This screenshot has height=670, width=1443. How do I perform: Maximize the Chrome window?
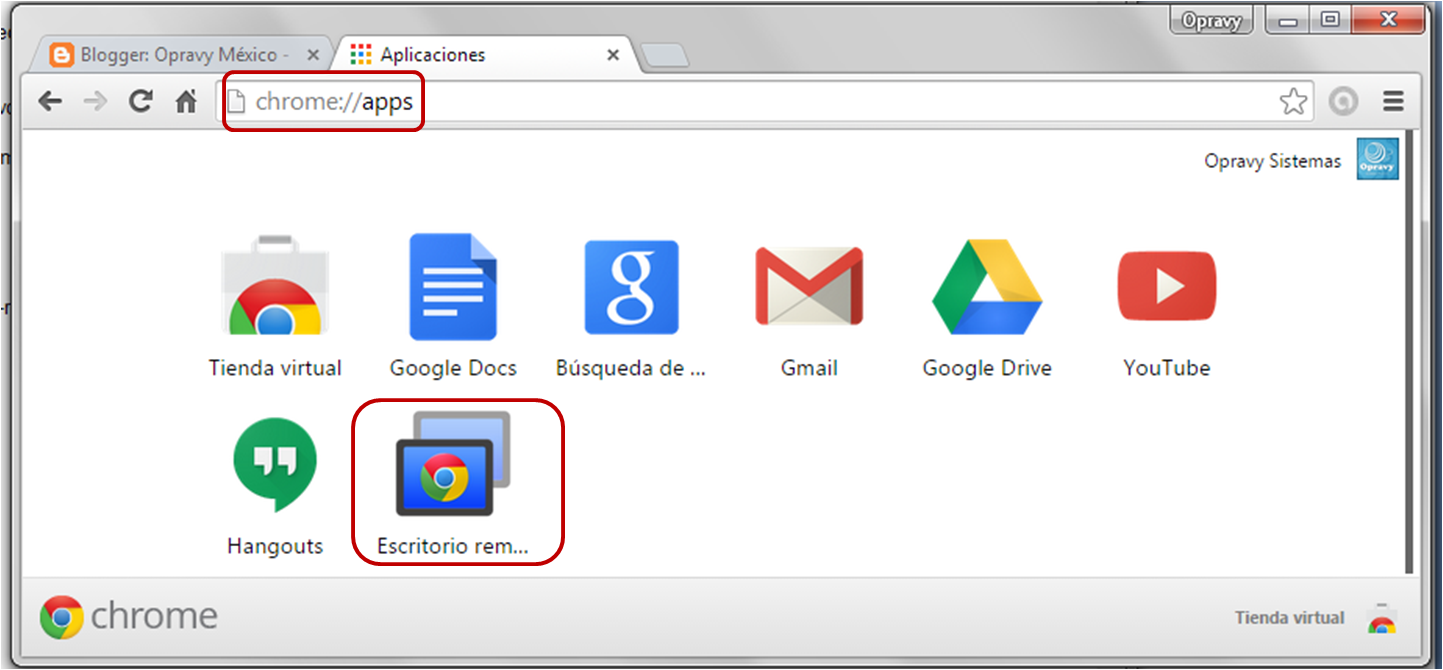1330,20
